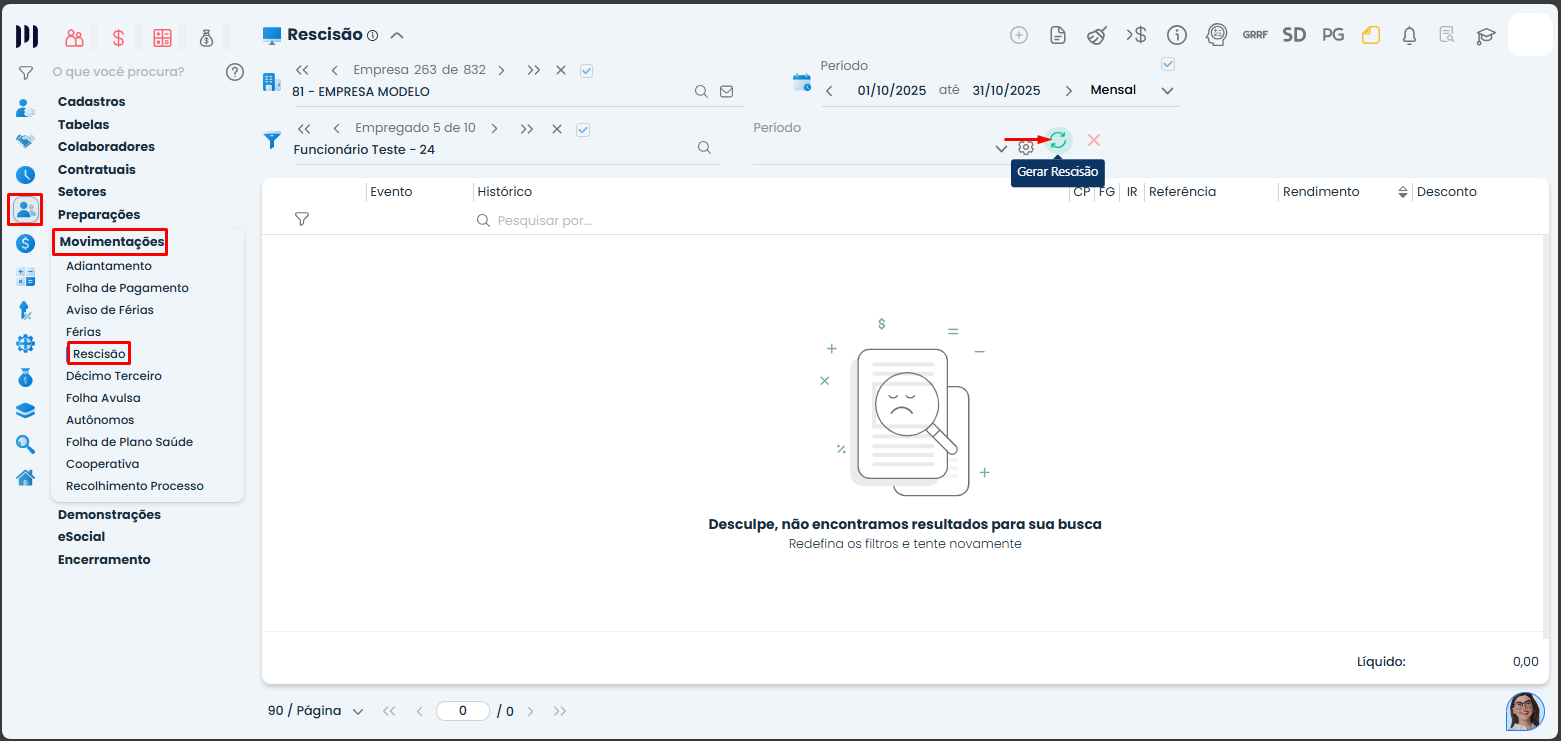Click the green Gerar Rescisão refresh icon

point(1058,141)
